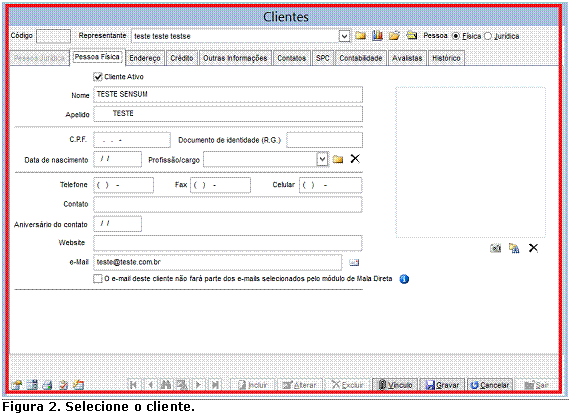Check the Mala Direta e-mail exclusion checkbox
This screenshot has height=416, width=571.
coord(97,279)
